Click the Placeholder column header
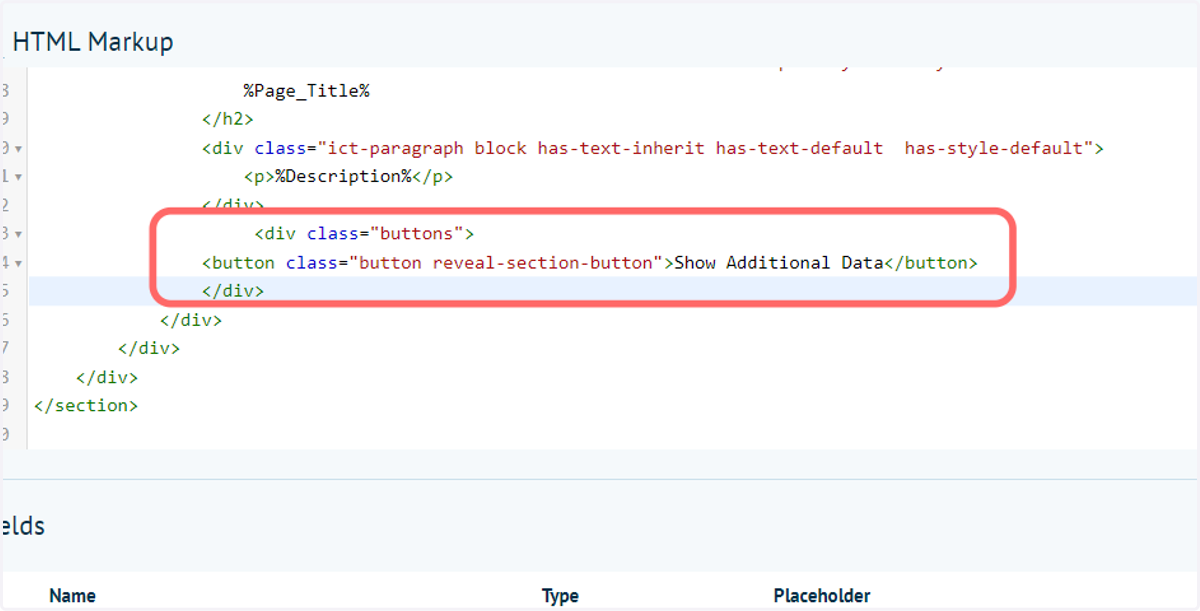The width and height of the screenshot is (1200, 611). click(822, 596)
